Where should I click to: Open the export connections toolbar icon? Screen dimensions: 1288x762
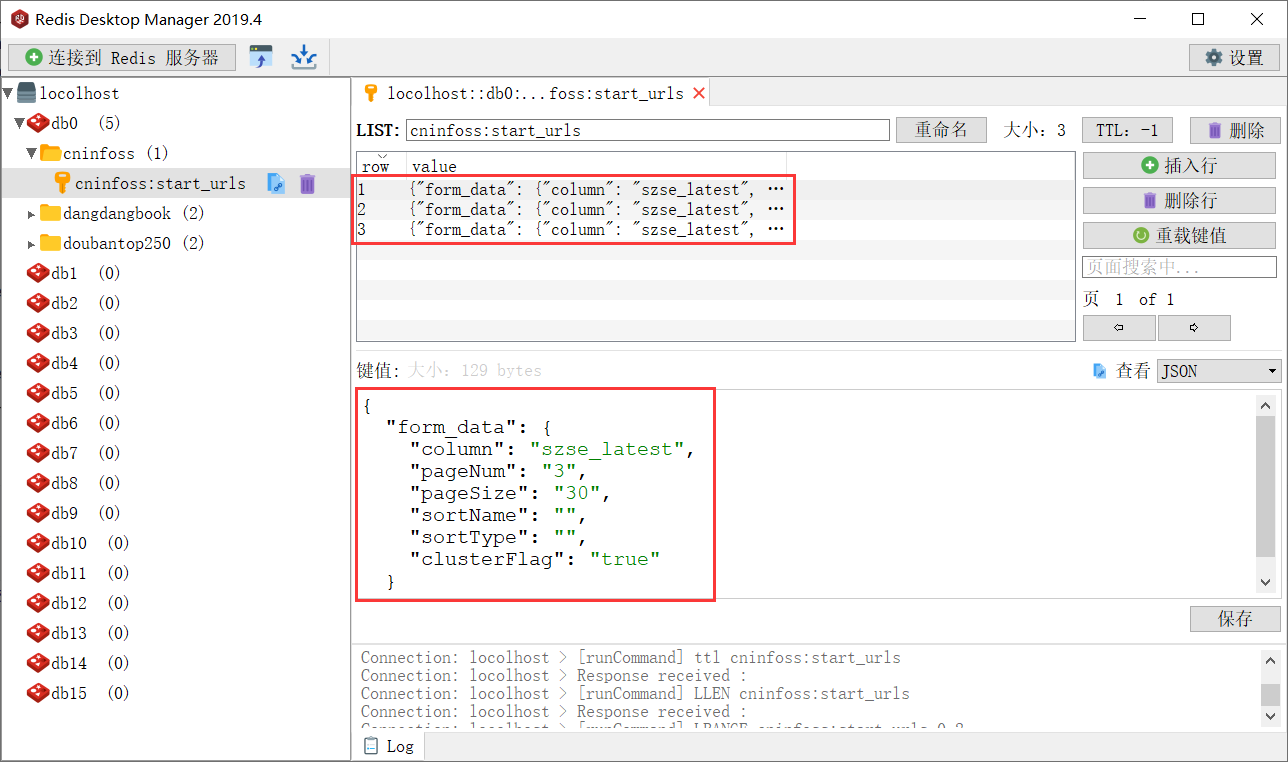[303, 57]
